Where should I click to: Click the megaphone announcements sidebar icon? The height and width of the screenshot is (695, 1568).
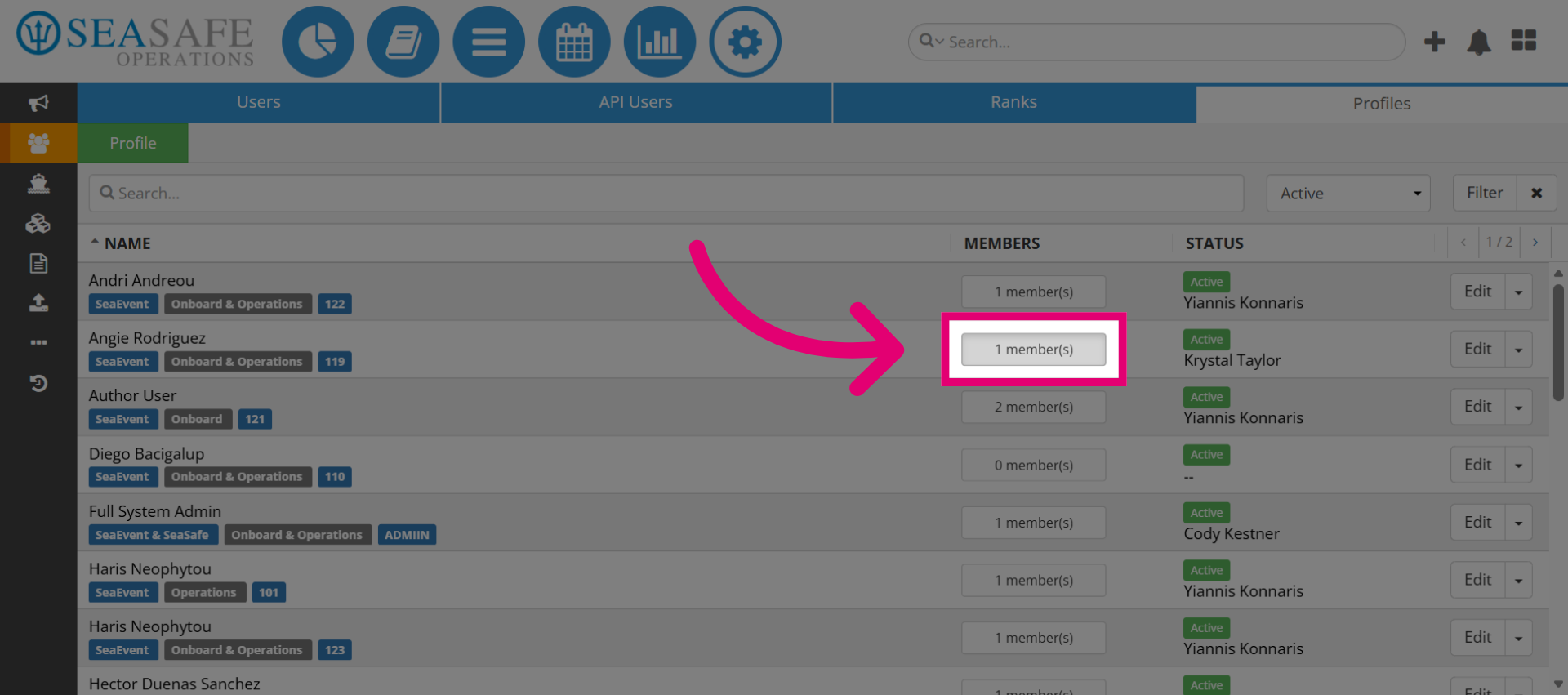(38, 103)
